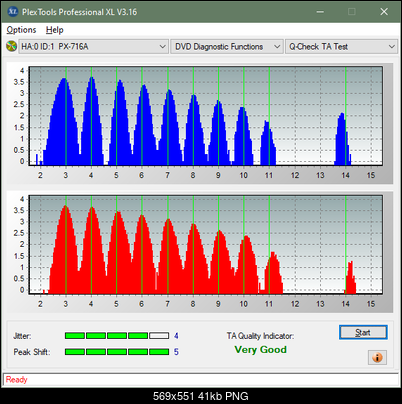Open the orange info button
Viewport: 402px width, 404px height.
(x=377, y=358)
